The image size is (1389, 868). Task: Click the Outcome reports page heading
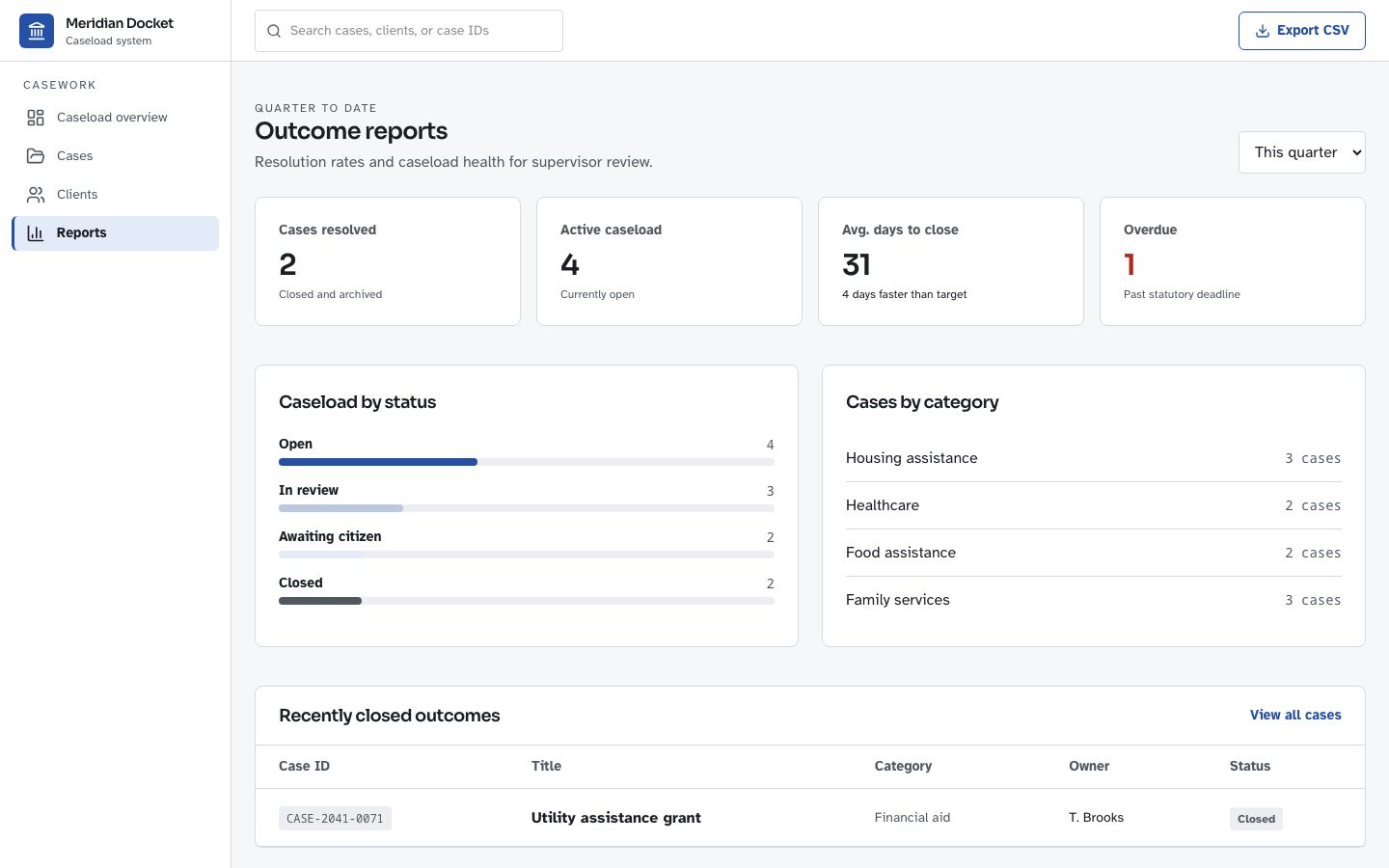click(x=351, y=131)
